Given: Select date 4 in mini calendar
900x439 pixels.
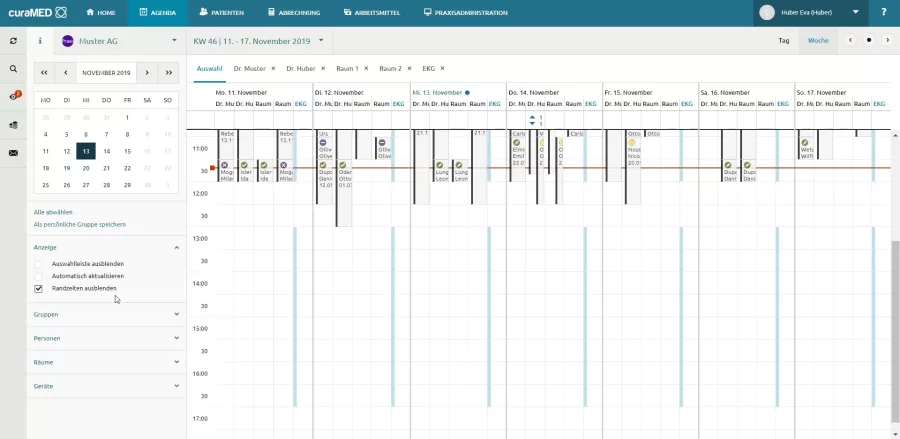Looking at the screenshot, I should (x=46, y=134).
